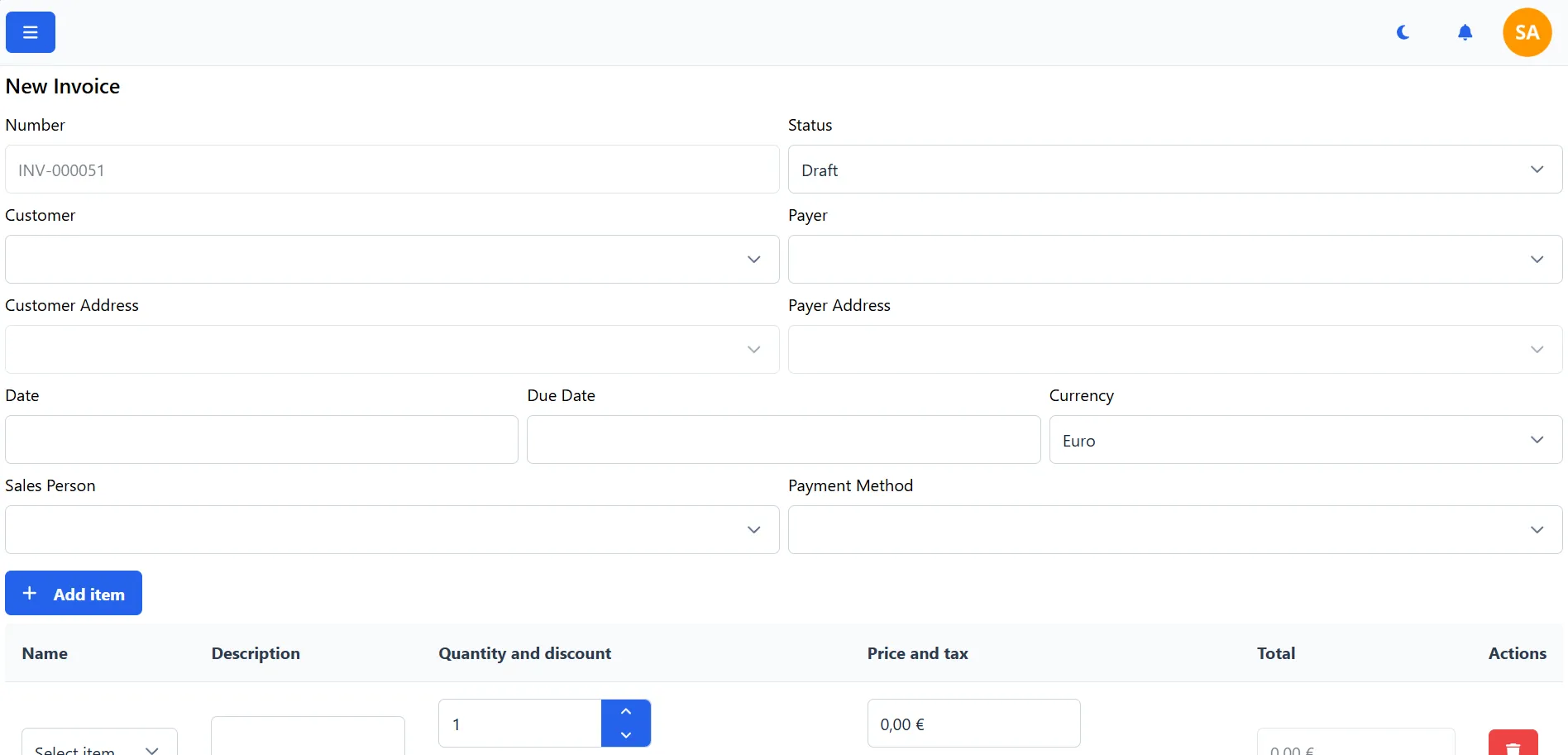
Task: Decrease quantity with the down stepper arrow
Action: (626, 734)
